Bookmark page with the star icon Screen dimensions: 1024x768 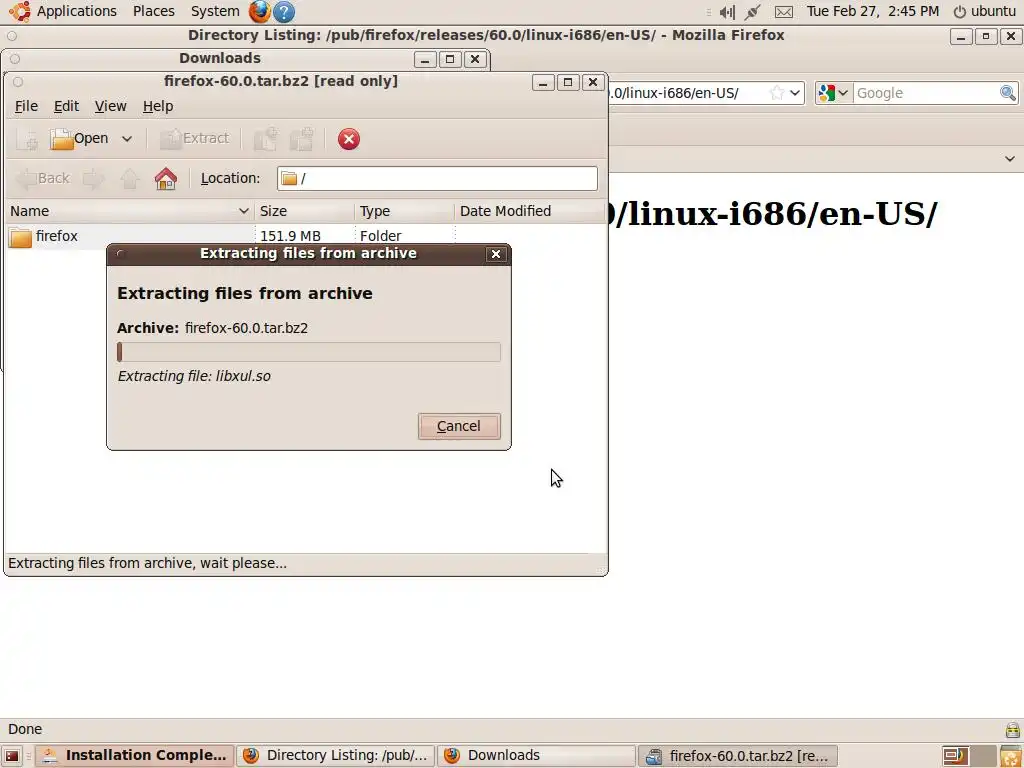tap(776, 93)
